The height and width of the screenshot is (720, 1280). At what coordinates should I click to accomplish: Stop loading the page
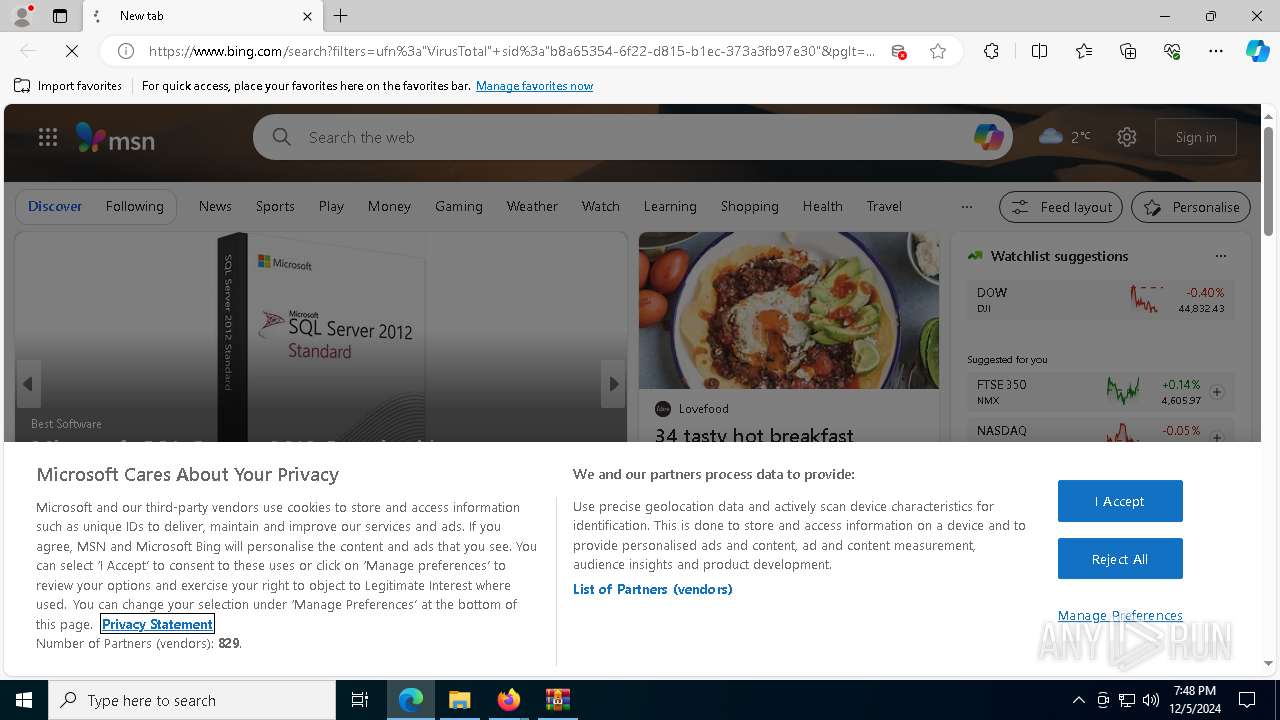point(72,51)
